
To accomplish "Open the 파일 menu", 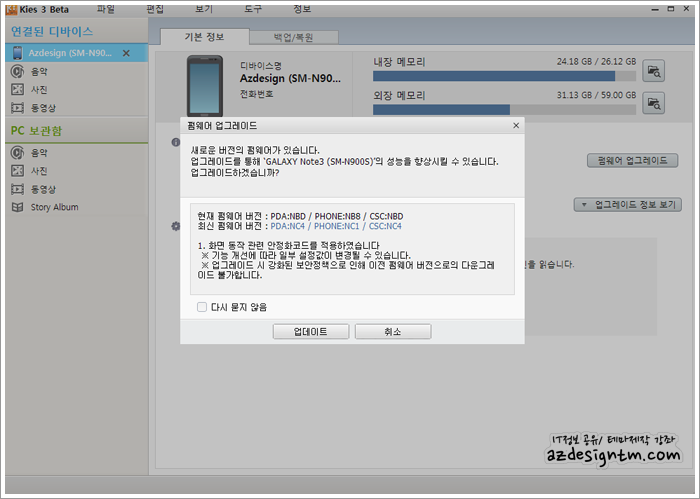I will [106, 9].
